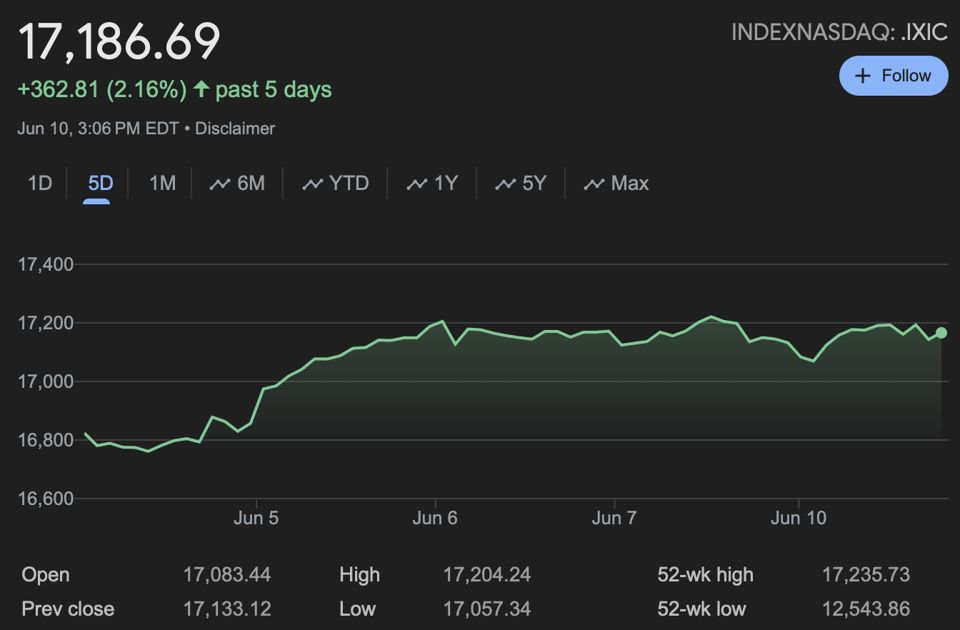Switch to the 1D time range tab
The width and height of the screenshot is (960, 630).
[x=40, y=183]
